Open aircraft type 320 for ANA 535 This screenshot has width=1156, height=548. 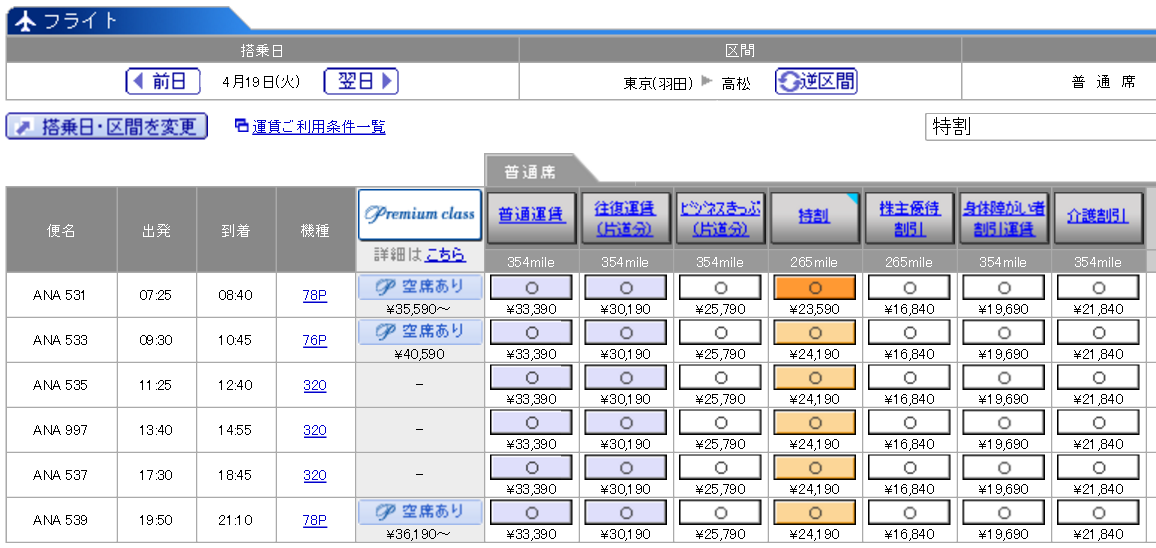click(315, 385)
